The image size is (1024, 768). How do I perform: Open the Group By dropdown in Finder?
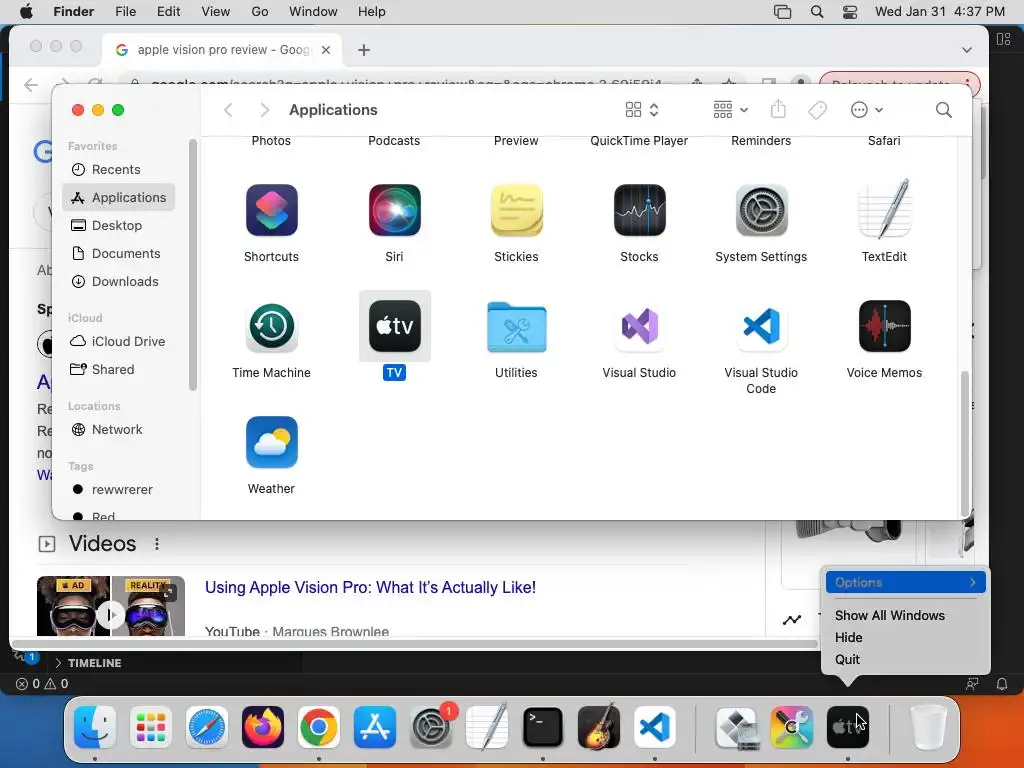point(730,110)
